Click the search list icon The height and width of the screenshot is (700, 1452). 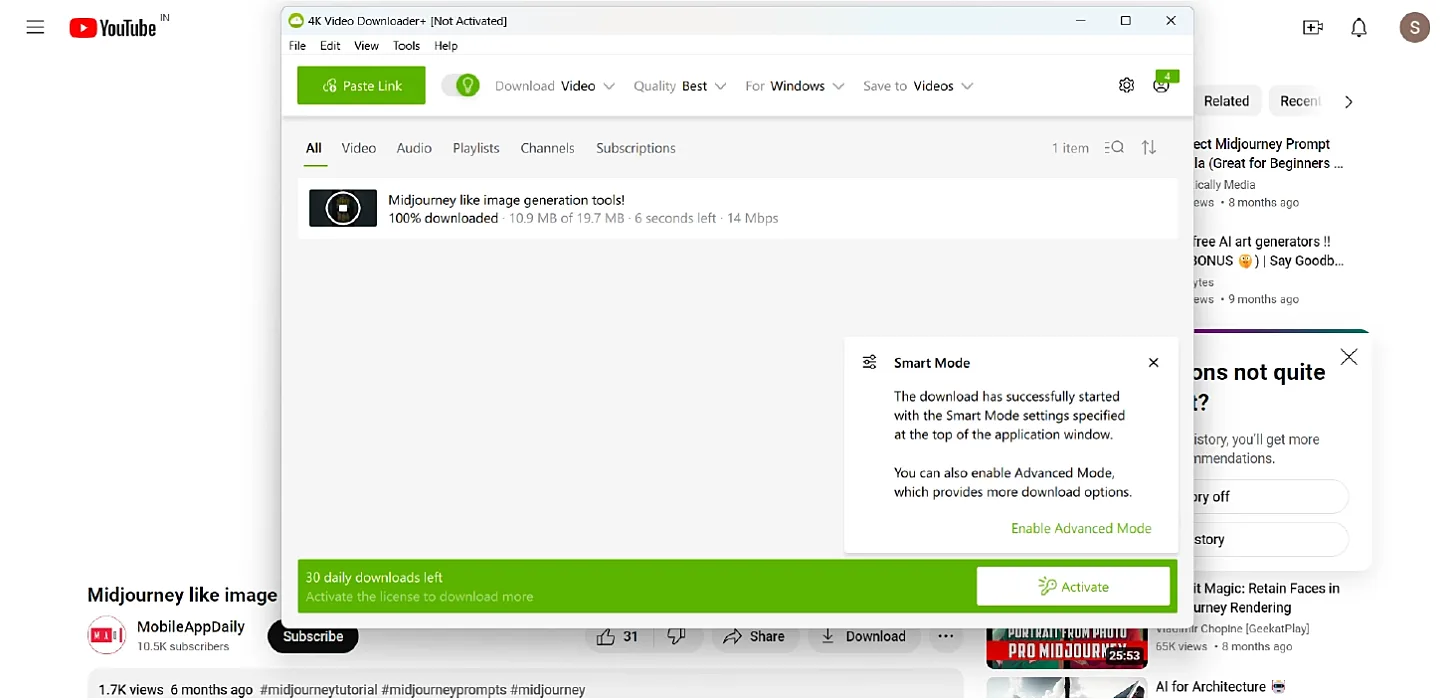click(1114, 148)
